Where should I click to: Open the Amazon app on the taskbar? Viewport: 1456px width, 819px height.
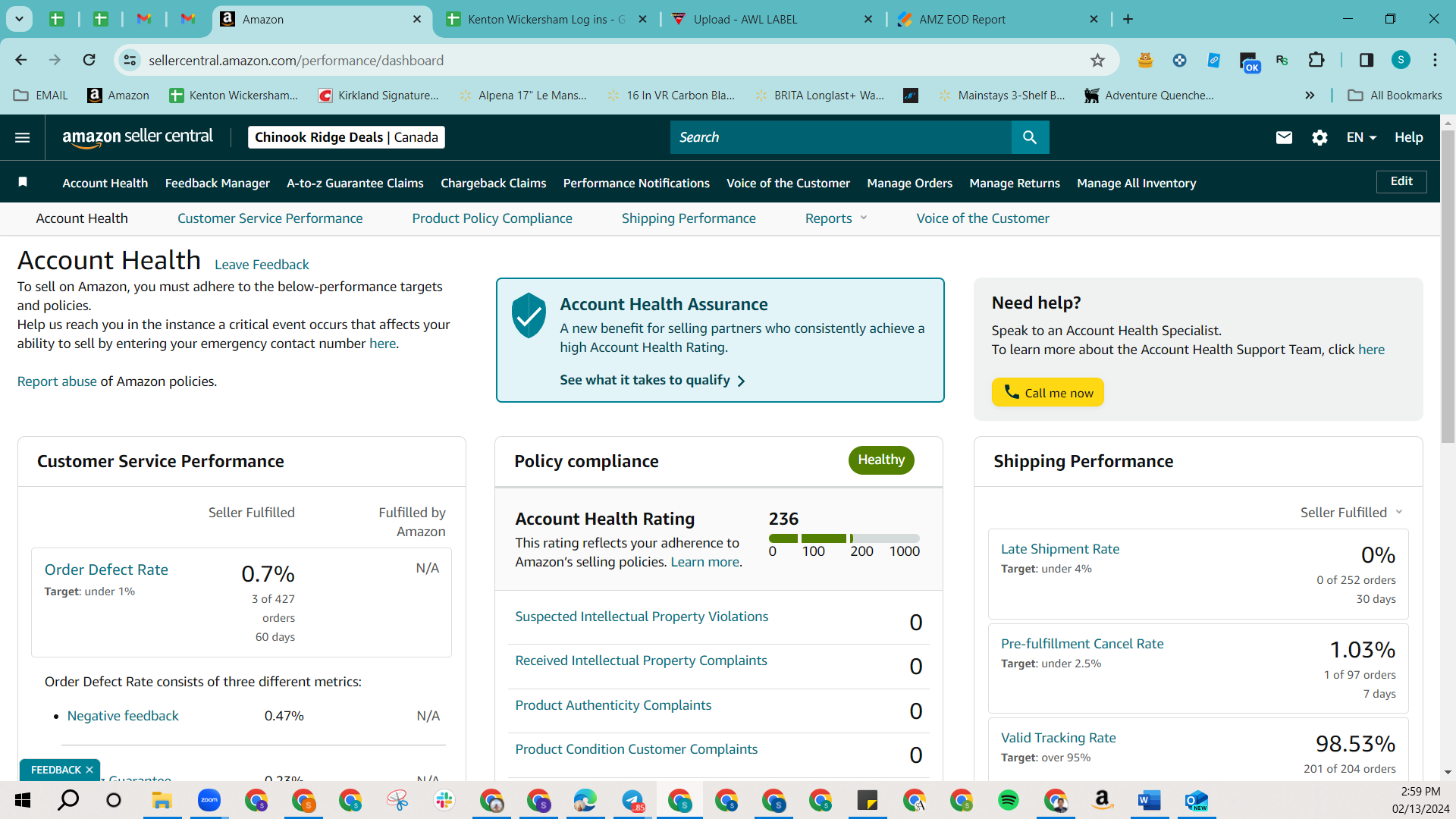coord(1102,800)
